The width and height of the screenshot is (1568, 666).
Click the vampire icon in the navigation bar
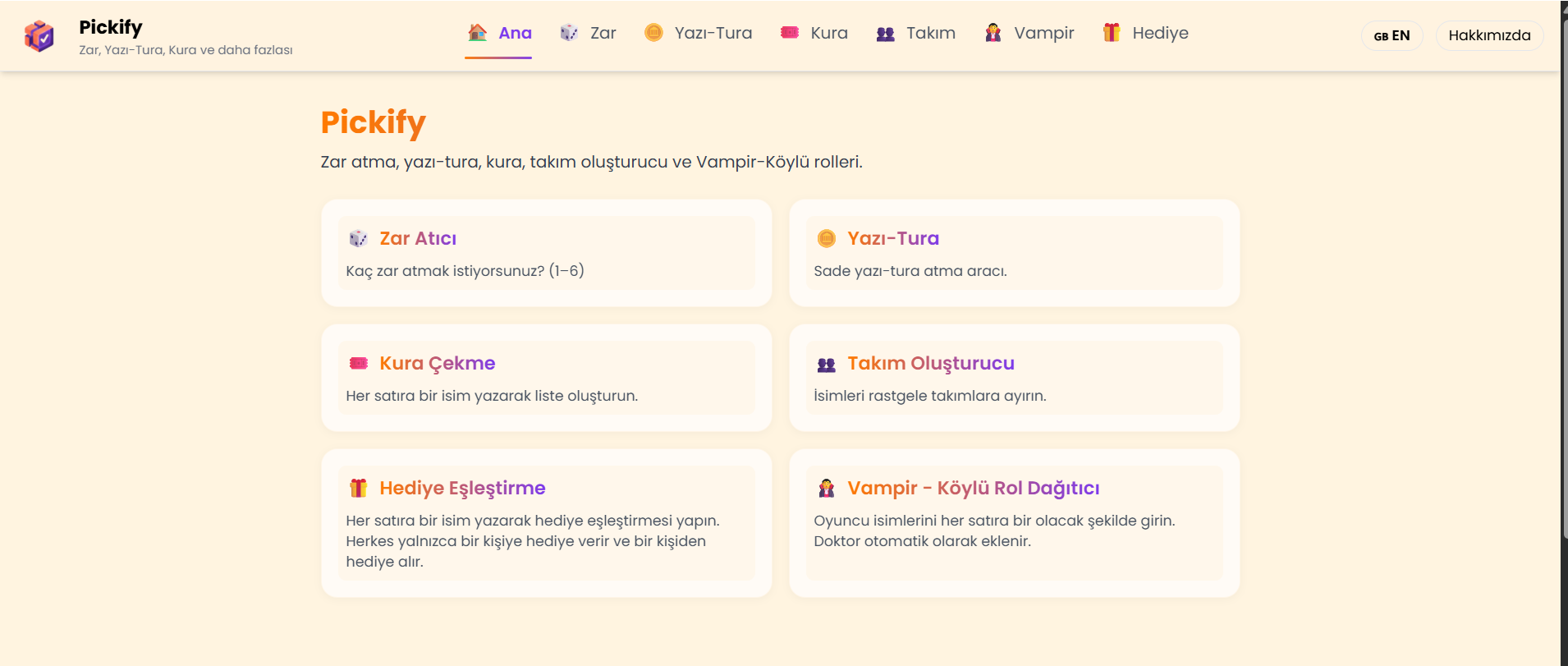coord(993,33)
